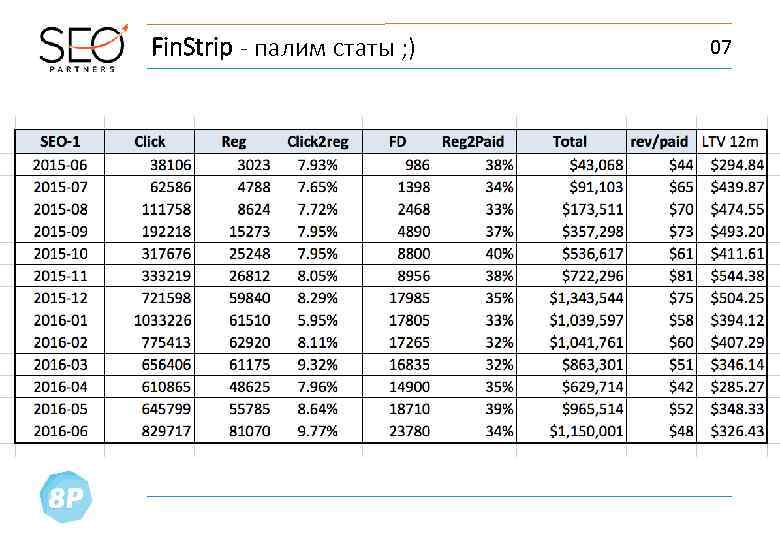Click the rev/paid column header
This screenshot has height=540, width=780.
coord(659,142)
